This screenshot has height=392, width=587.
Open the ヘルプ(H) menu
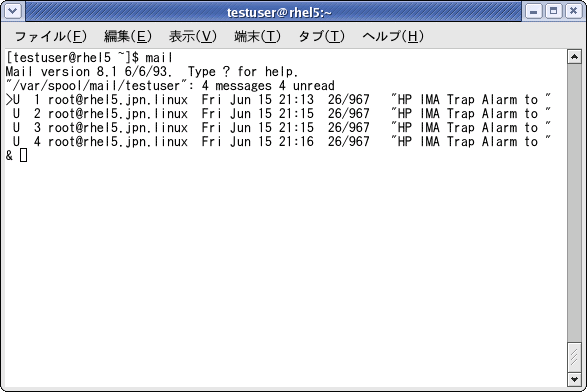click(393, 36)
